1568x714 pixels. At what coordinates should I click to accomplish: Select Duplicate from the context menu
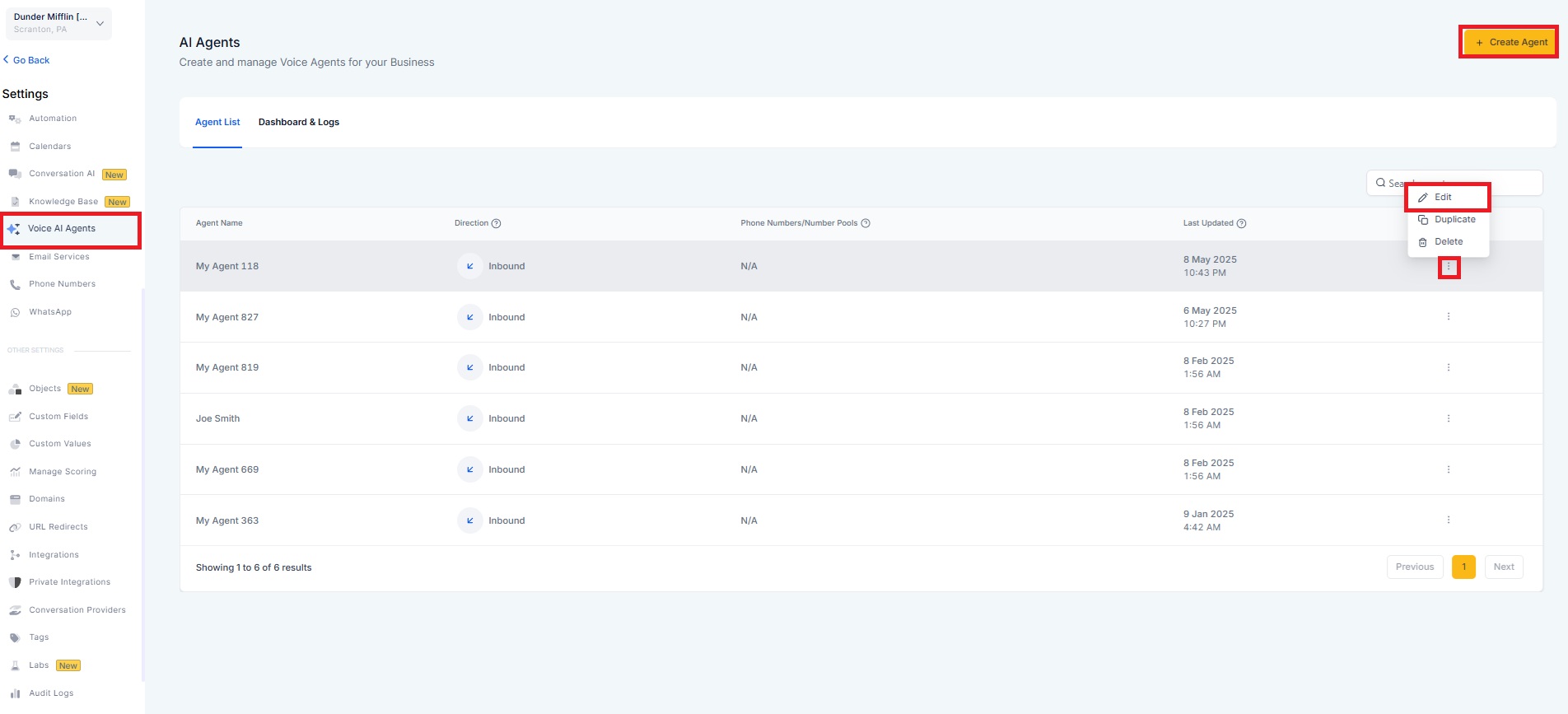click(x=1448, y=220)
